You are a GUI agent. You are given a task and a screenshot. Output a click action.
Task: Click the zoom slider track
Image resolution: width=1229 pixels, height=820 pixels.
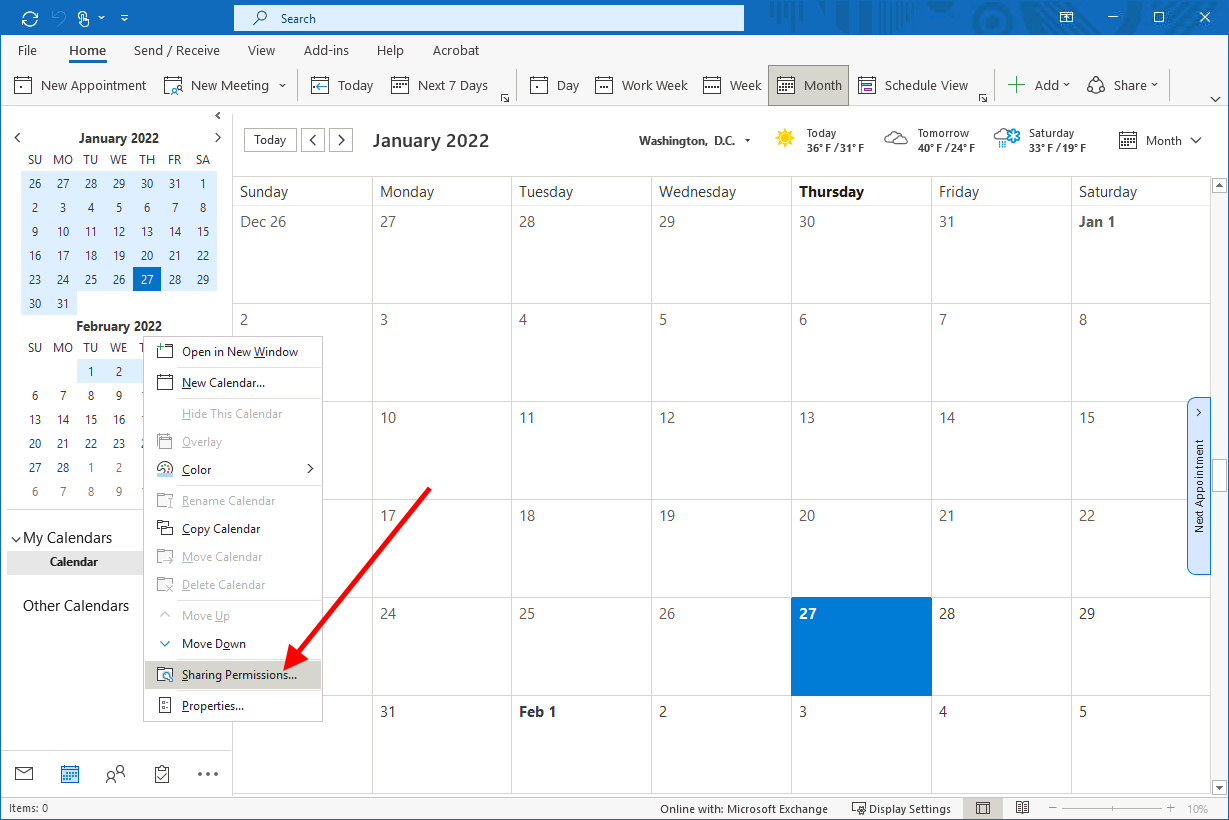[1112, 808]
